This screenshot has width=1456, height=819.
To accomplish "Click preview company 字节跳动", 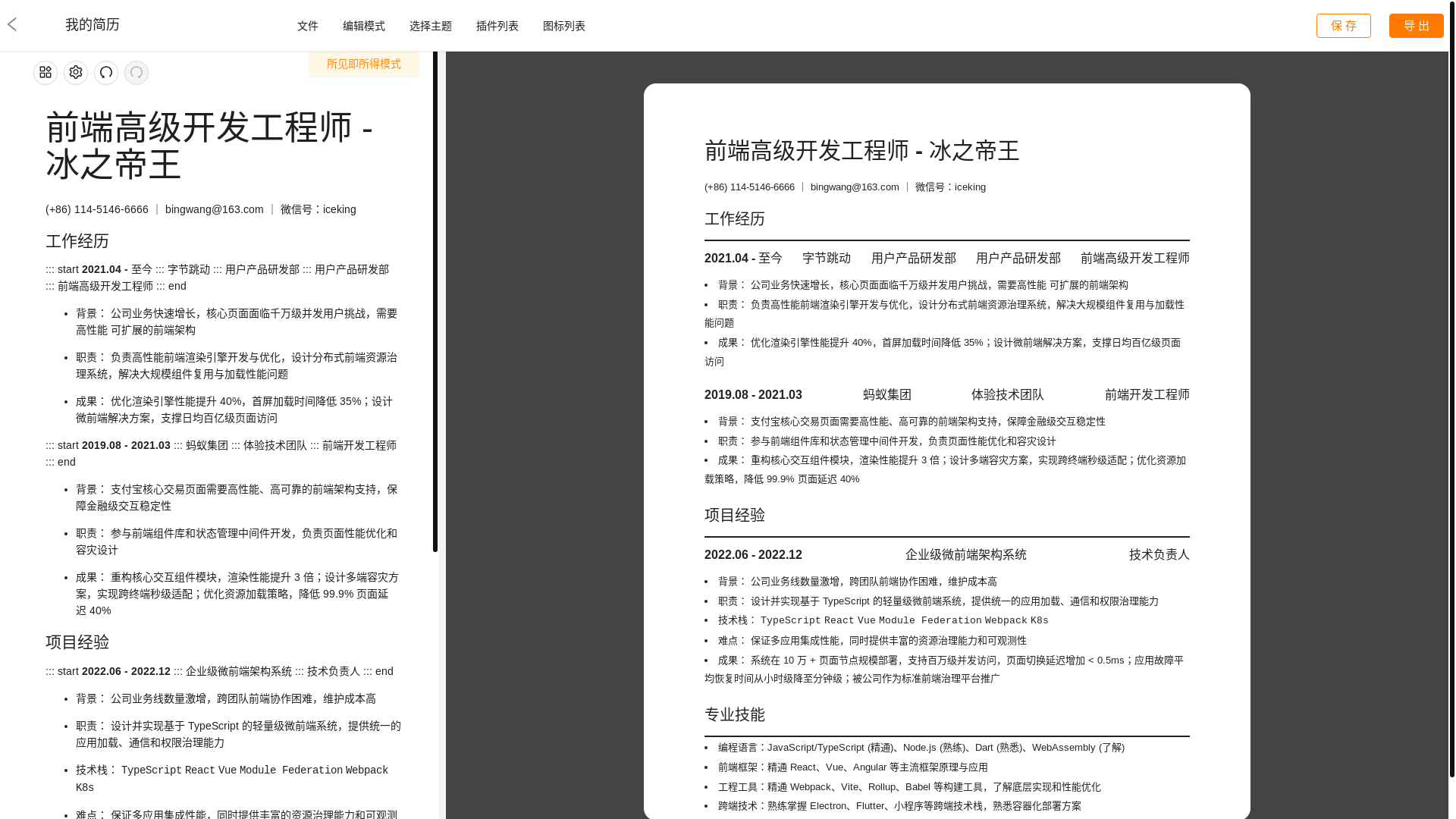I will [827, 259].
